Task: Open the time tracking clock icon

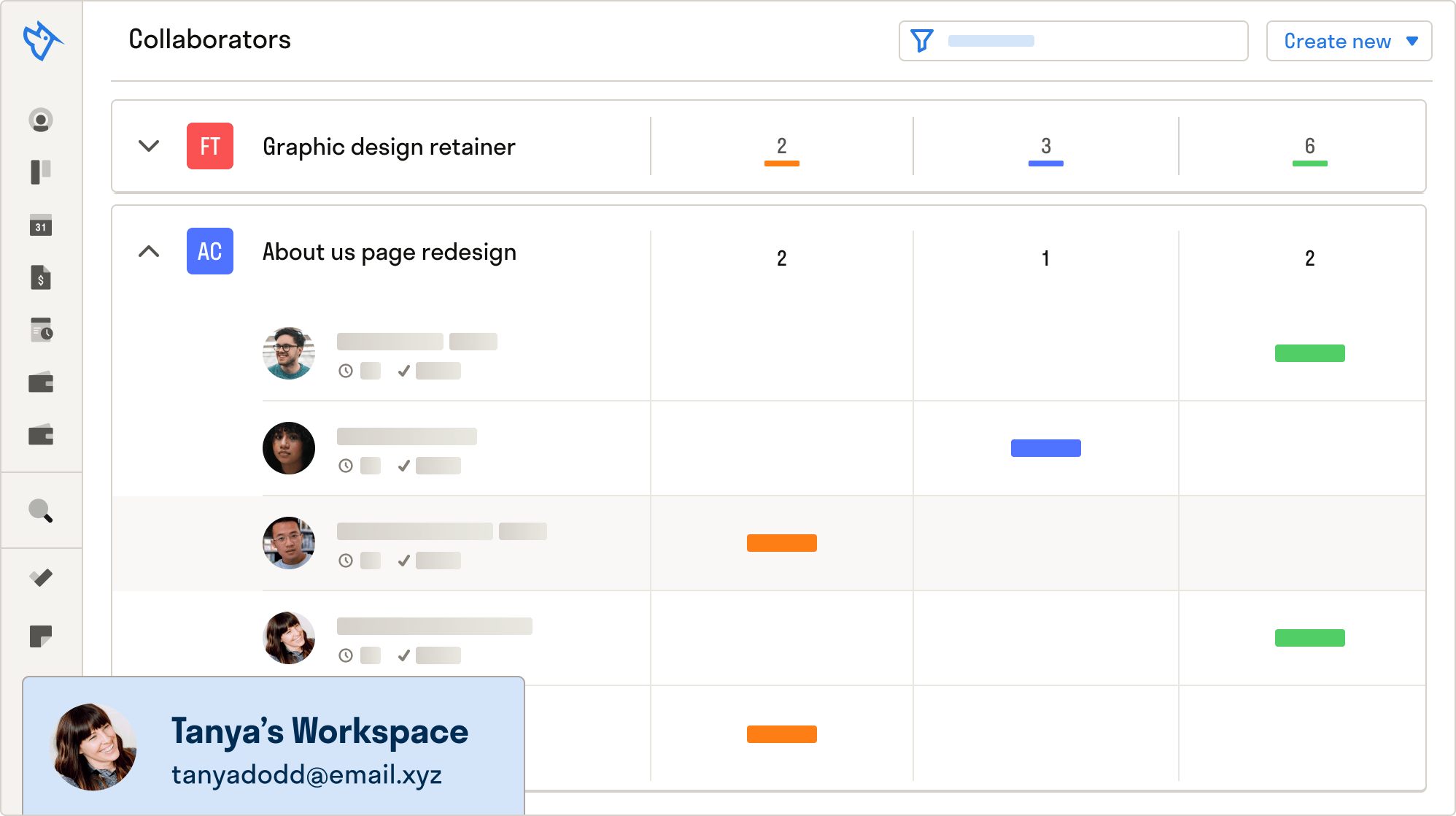Action: pyautogui.click(x=42, y=330)
